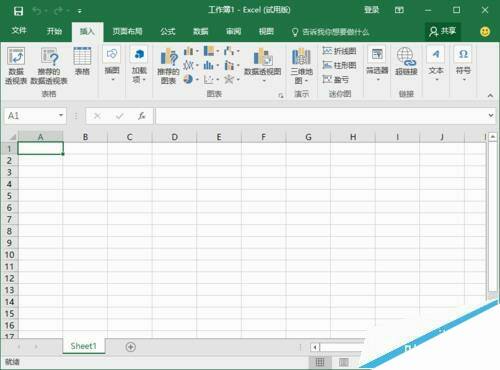Click the Save icon in the title bar
Screen dimensions: 500x370
[x=18, y=11]
